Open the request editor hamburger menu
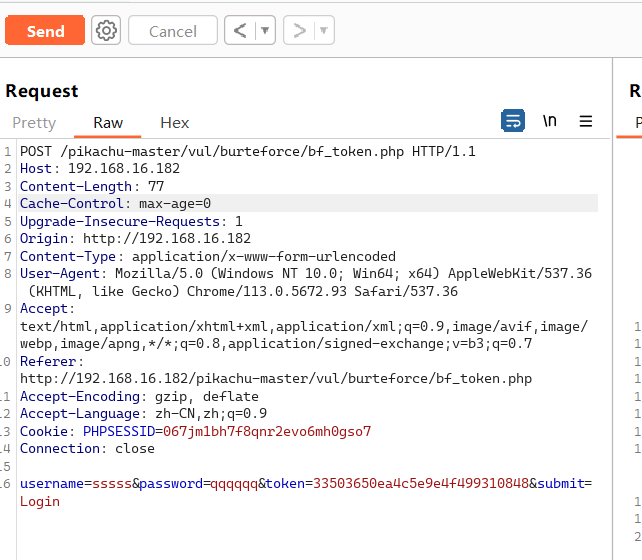The height and width of the screenshot is (560, 642). click(586, 121)
